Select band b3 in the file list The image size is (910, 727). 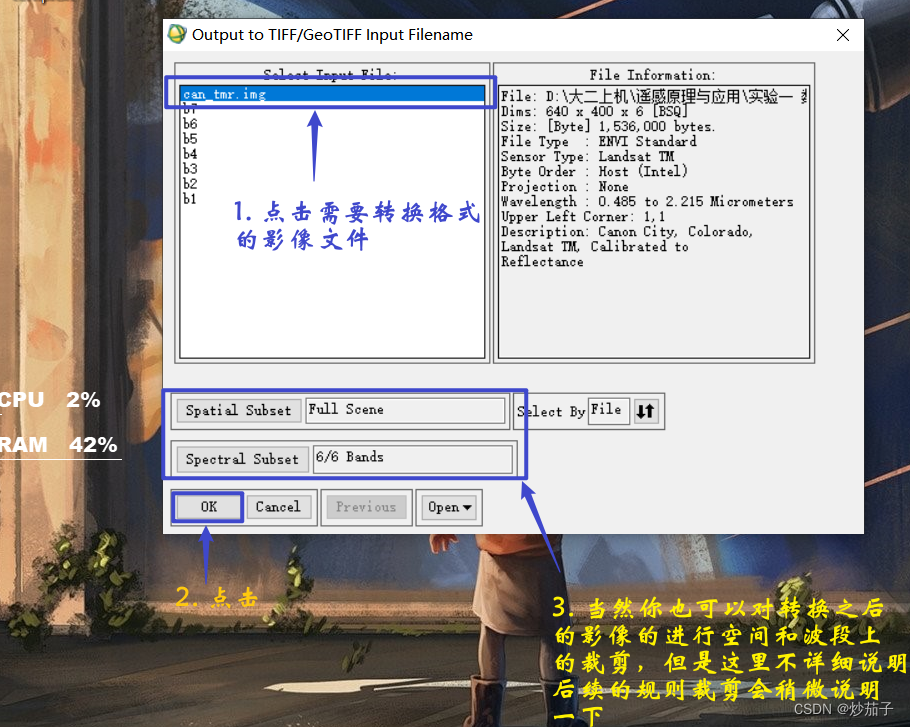[x=190, y=169]
